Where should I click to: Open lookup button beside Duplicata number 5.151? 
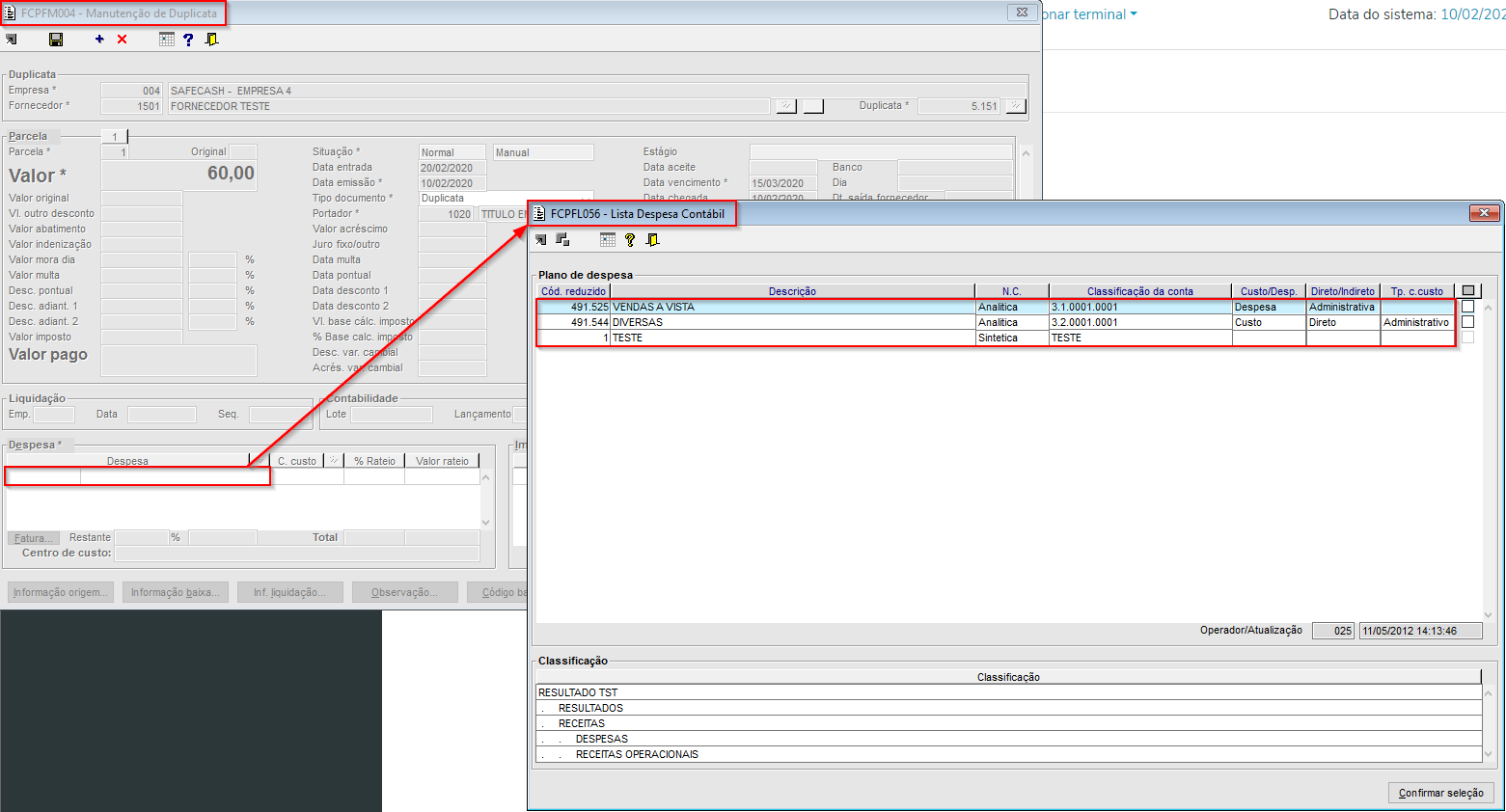click(x=1015, y=106)
